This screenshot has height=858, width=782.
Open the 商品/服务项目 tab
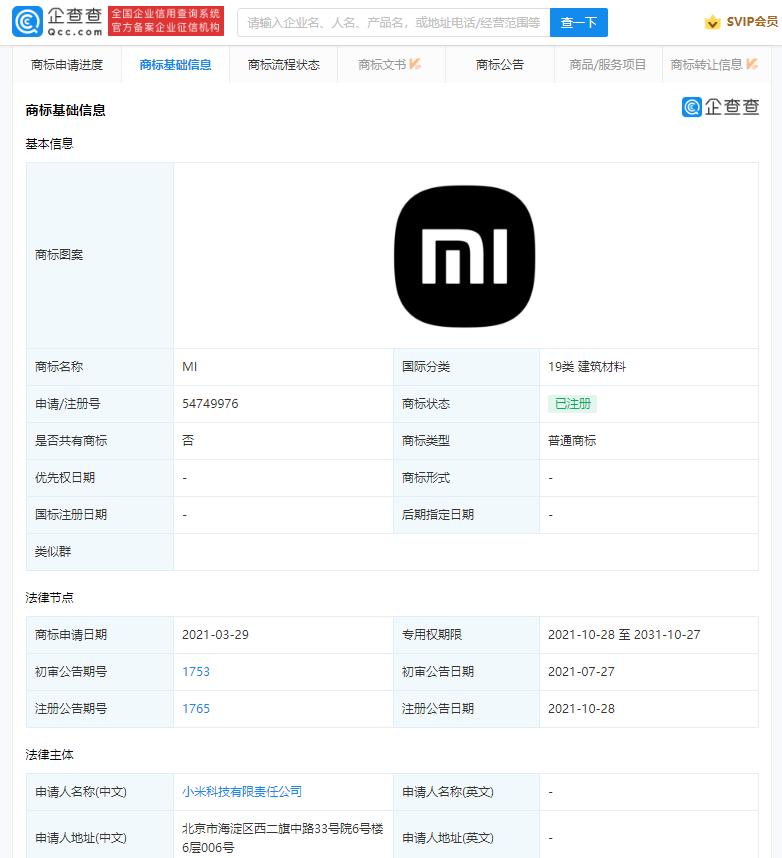point(607,65)
